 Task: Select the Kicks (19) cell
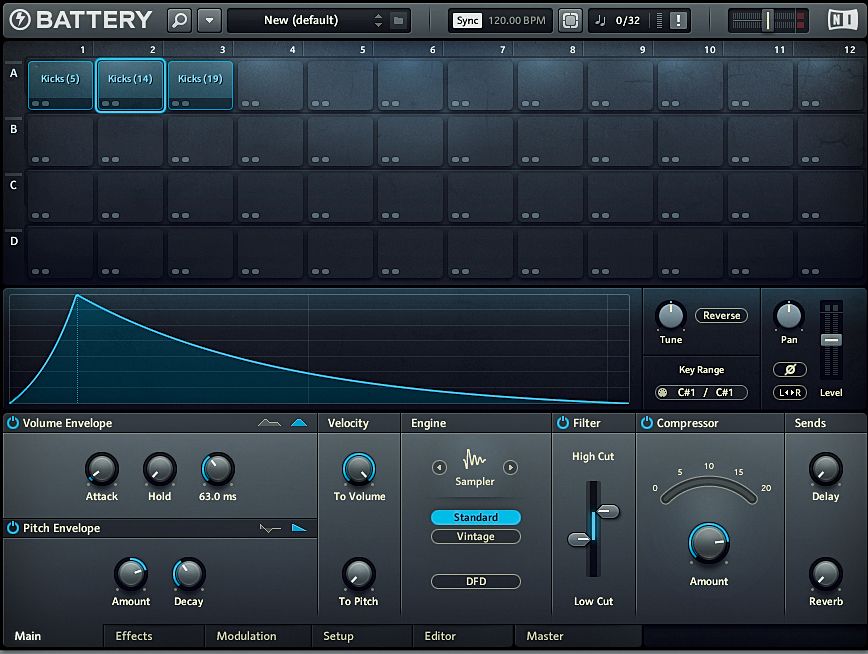tap(200, 84)
